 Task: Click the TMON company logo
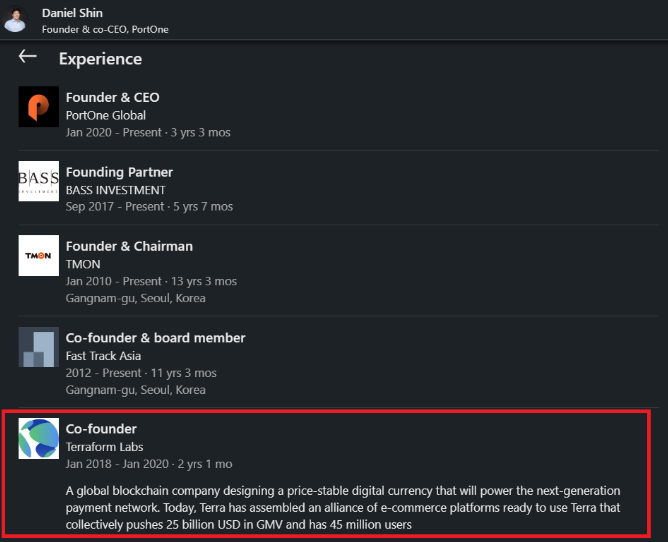click(39, 255)
